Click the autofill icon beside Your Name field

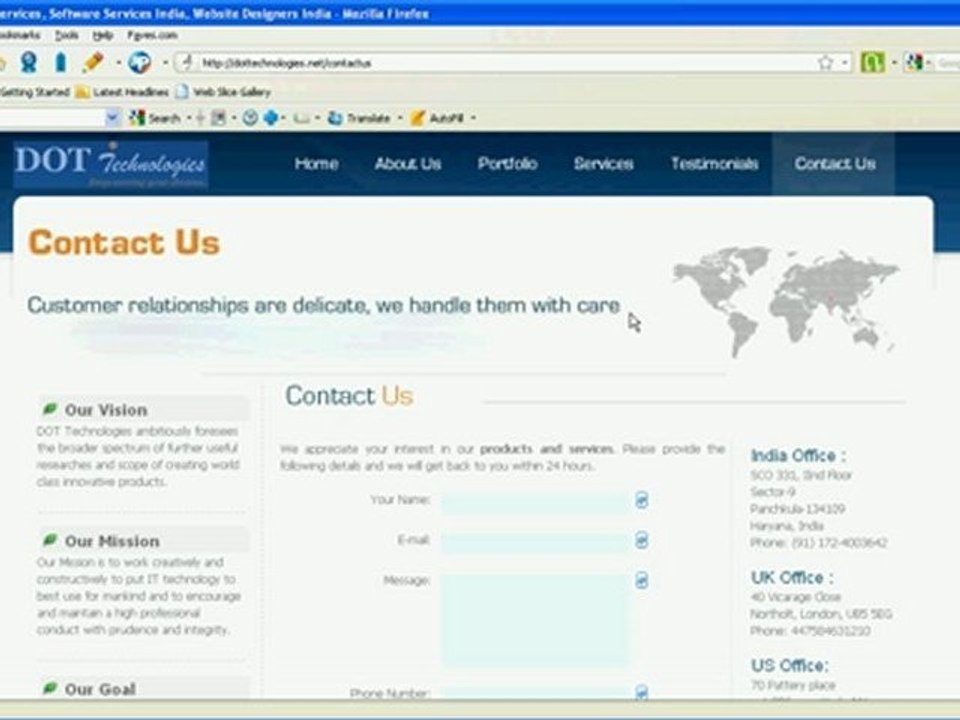click(641, 500)
